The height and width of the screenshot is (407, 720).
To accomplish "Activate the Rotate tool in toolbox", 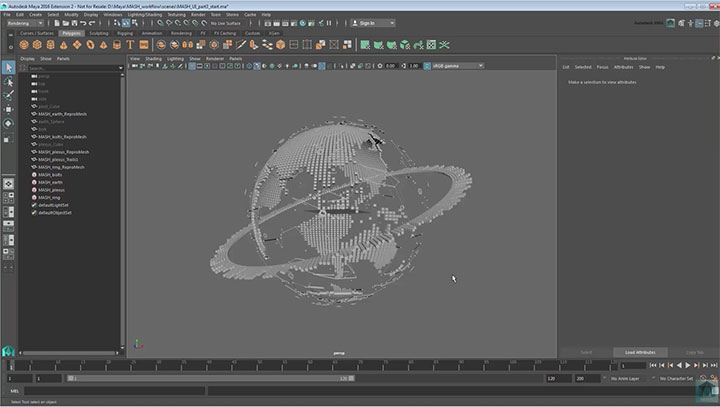I will click(8, 123).
